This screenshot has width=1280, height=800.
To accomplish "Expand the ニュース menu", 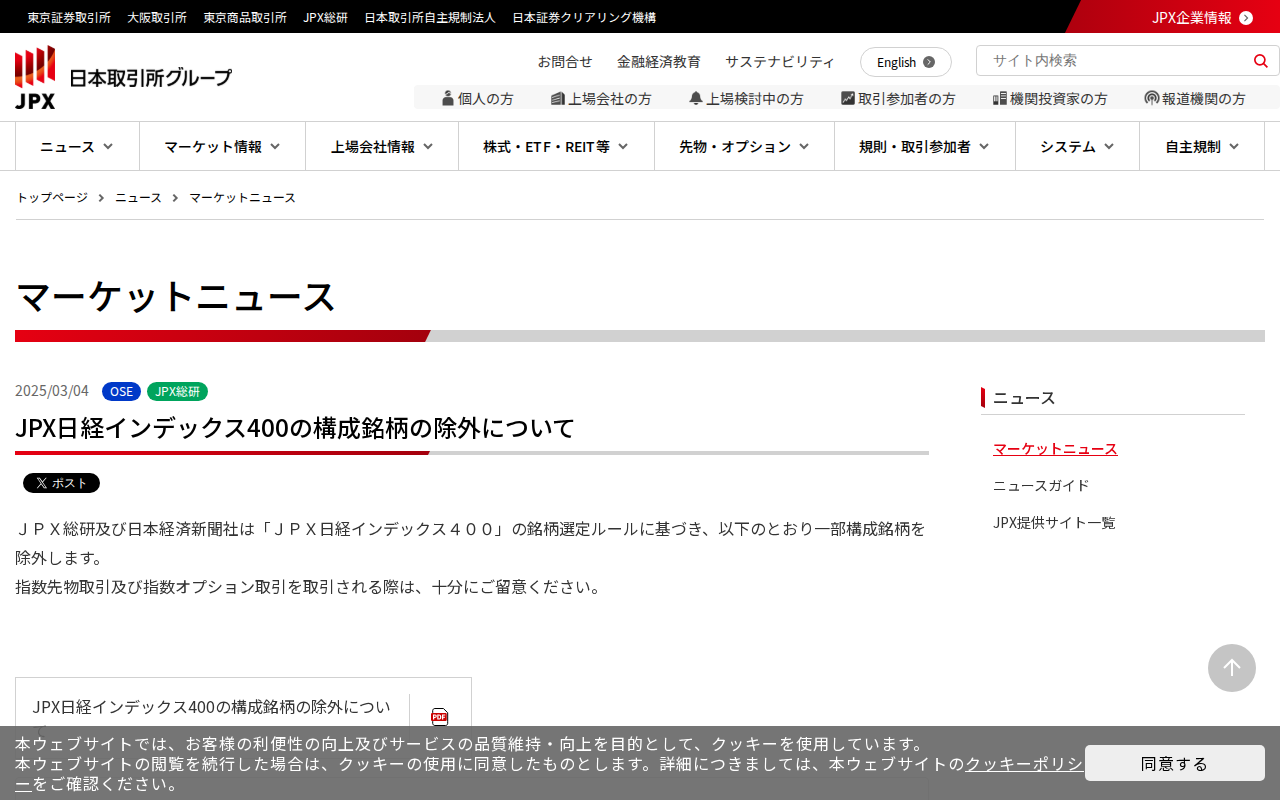I will [x=77, y=146].
